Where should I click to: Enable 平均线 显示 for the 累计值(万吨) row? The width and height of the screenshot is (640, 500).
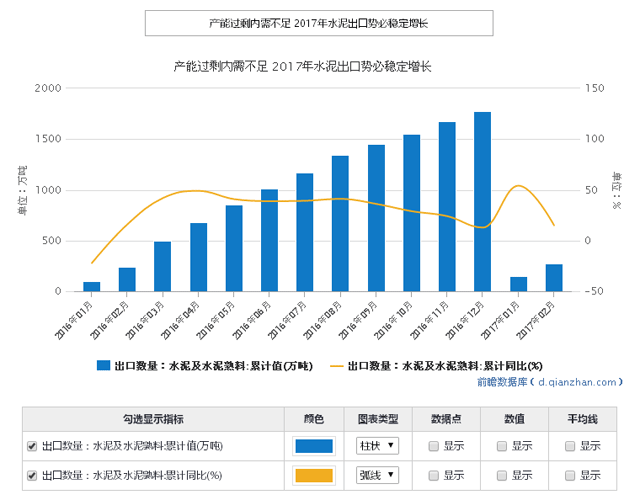tap(570, 446)
